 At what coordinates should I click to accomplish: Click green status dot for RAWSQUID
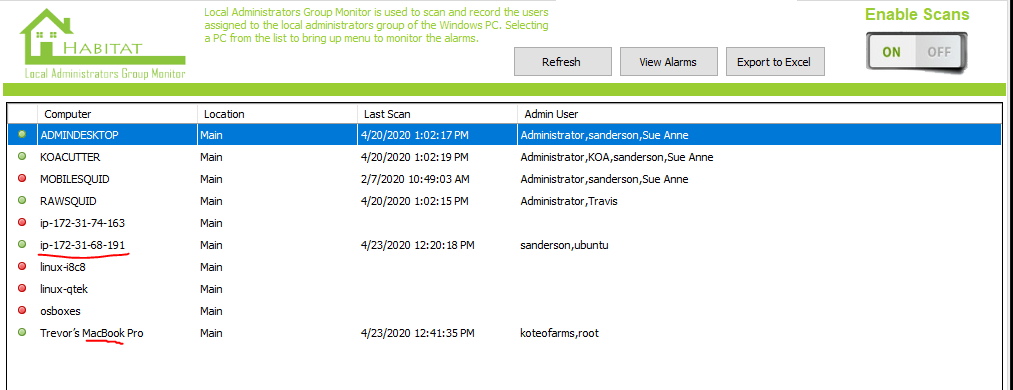23,200
